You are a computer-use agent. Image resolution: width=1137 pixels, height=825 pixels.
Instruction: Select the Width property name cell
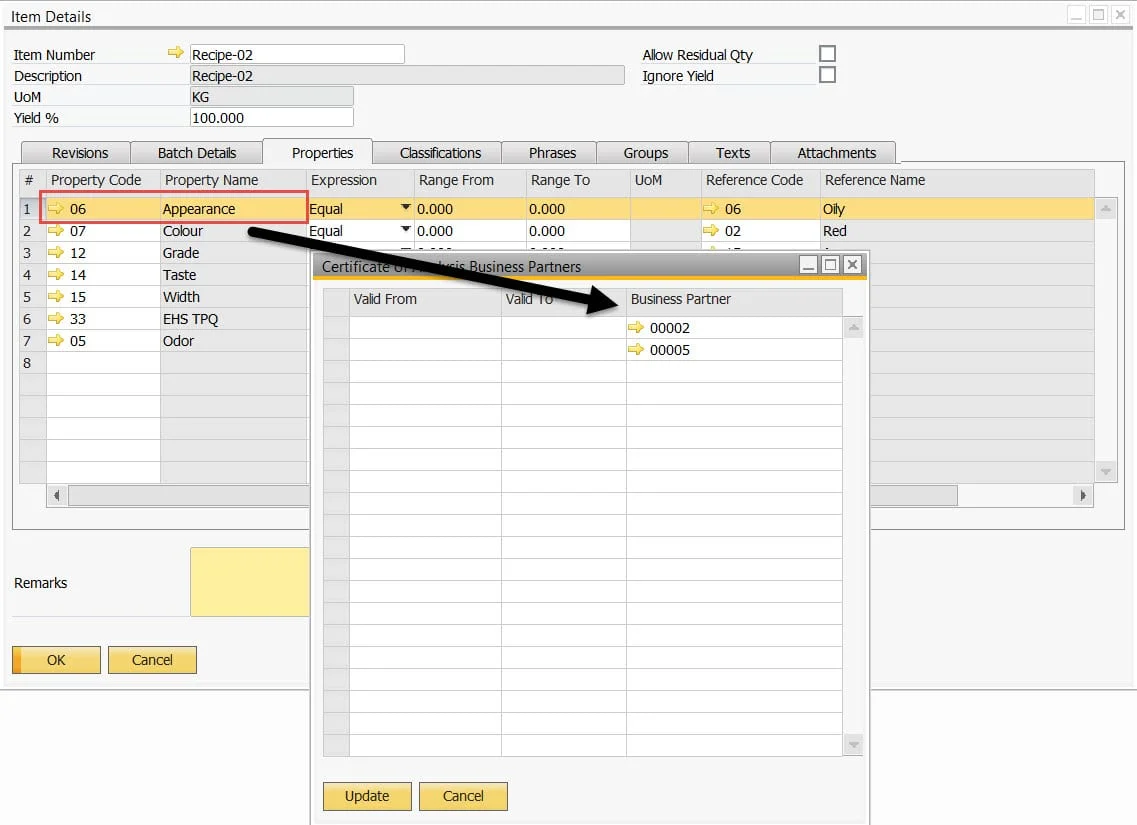coord(233,297)
